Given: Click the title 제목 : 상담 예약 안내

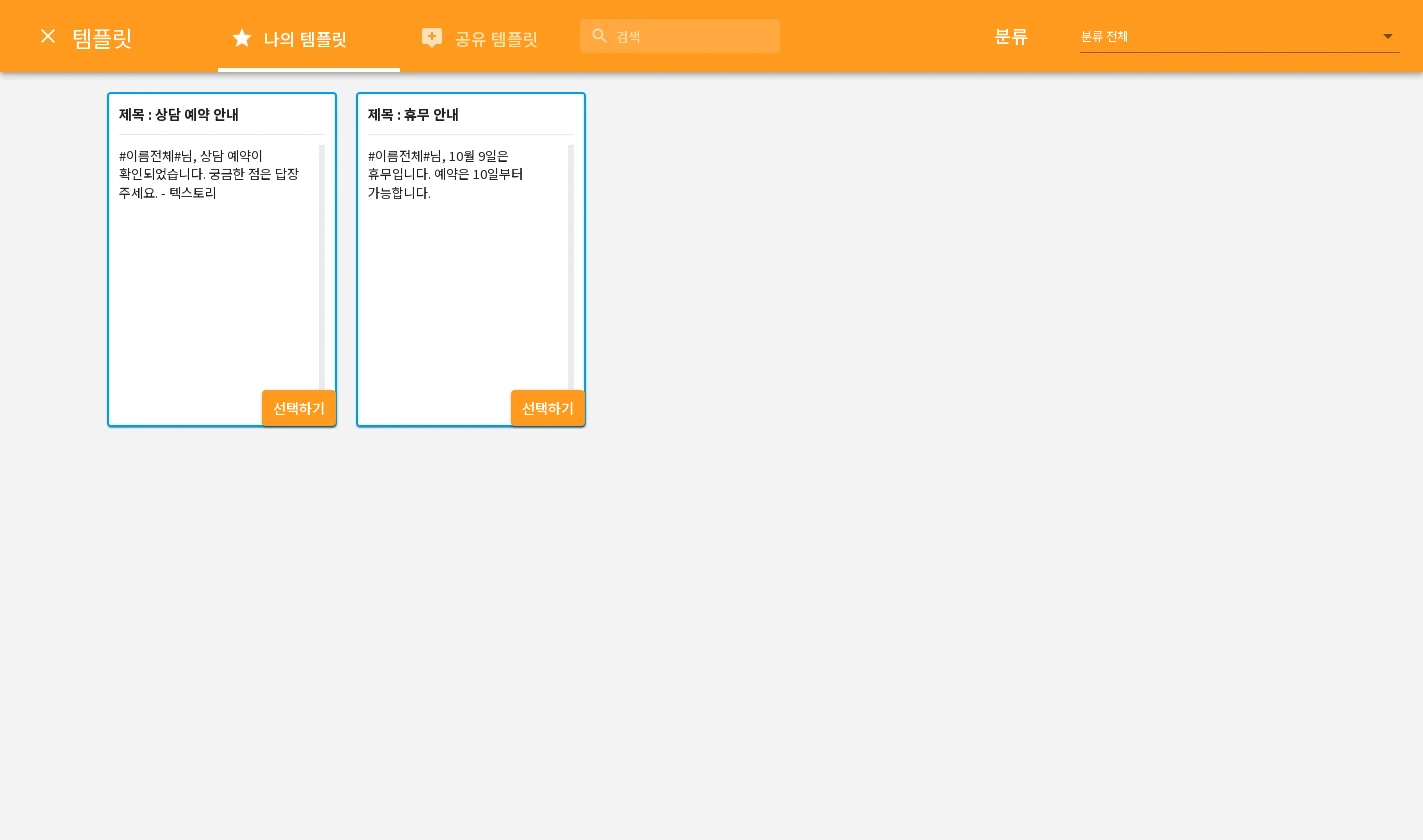Looking at the screenshot, I should (x=179, y=115).
